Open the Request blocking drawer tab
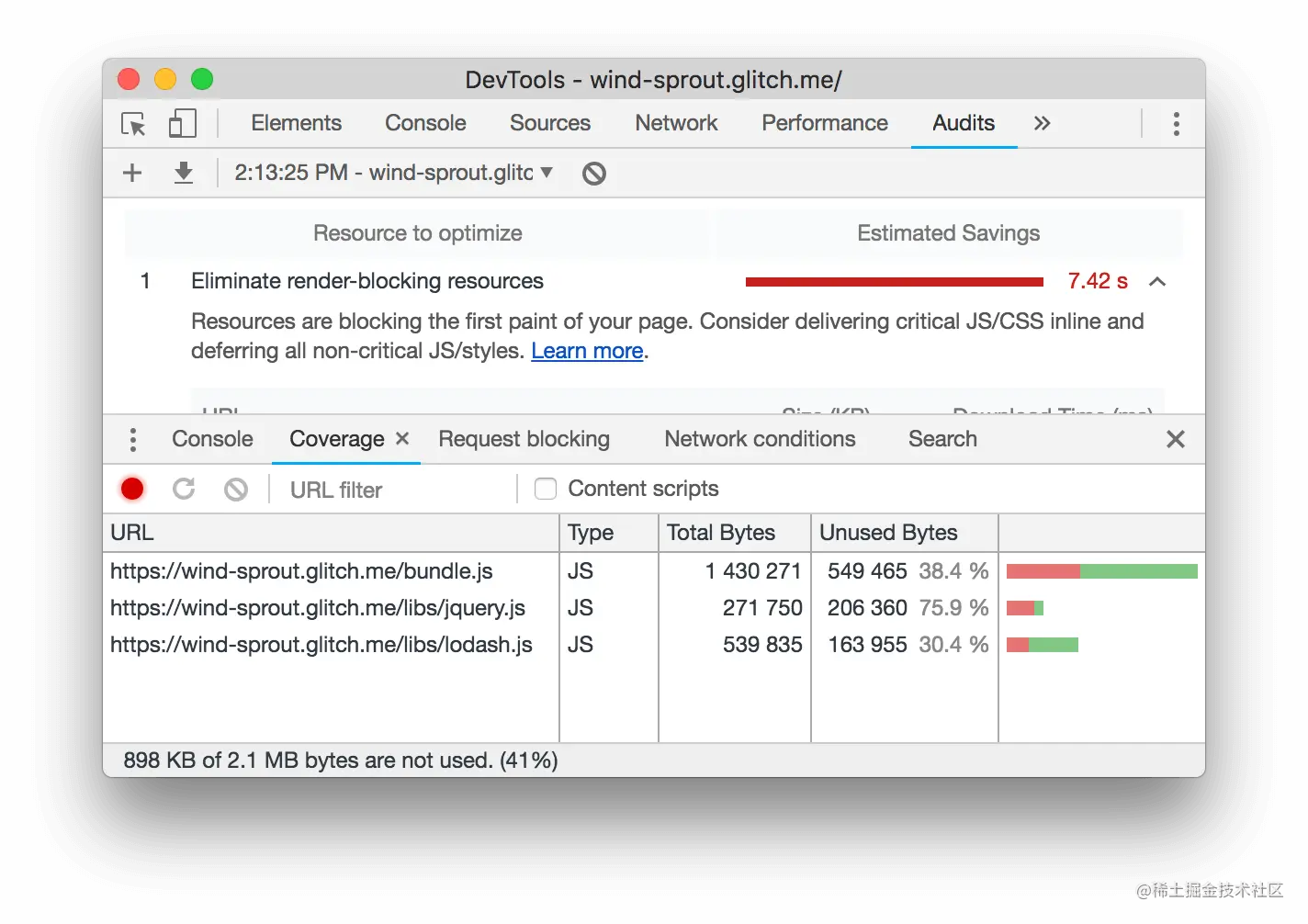 524,439
